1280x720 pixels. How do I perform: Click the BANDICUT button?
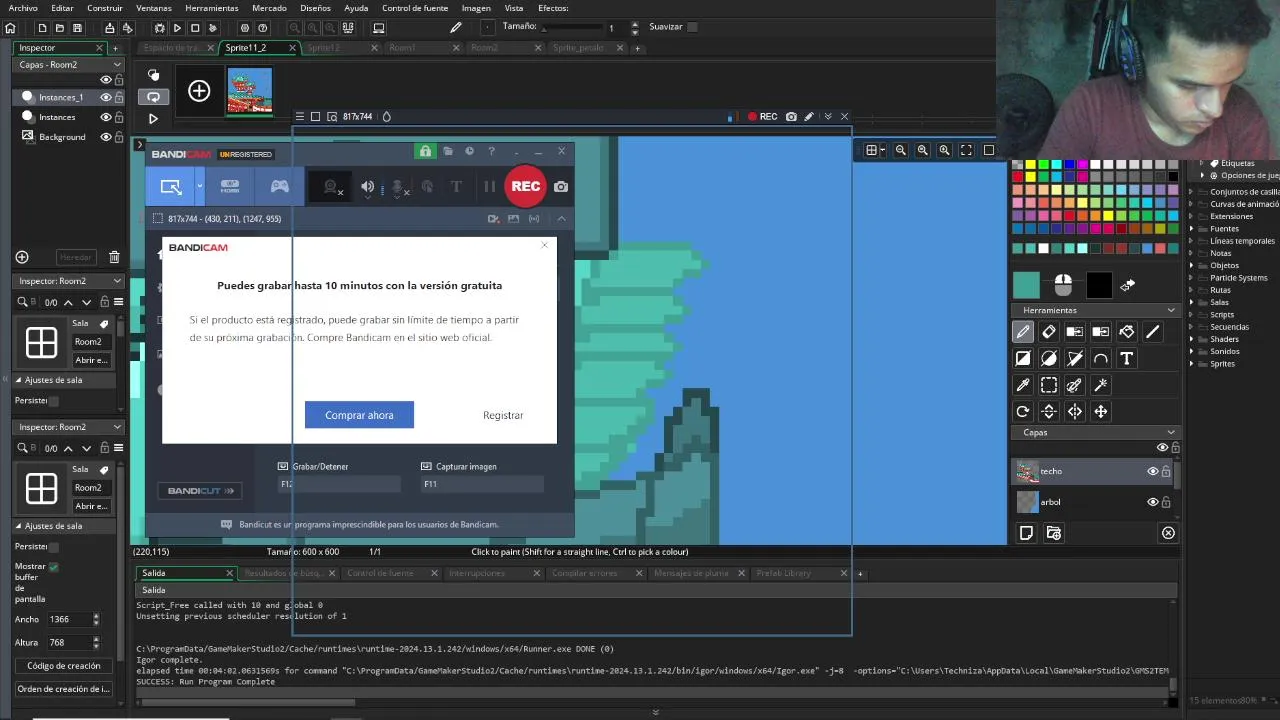200,491
